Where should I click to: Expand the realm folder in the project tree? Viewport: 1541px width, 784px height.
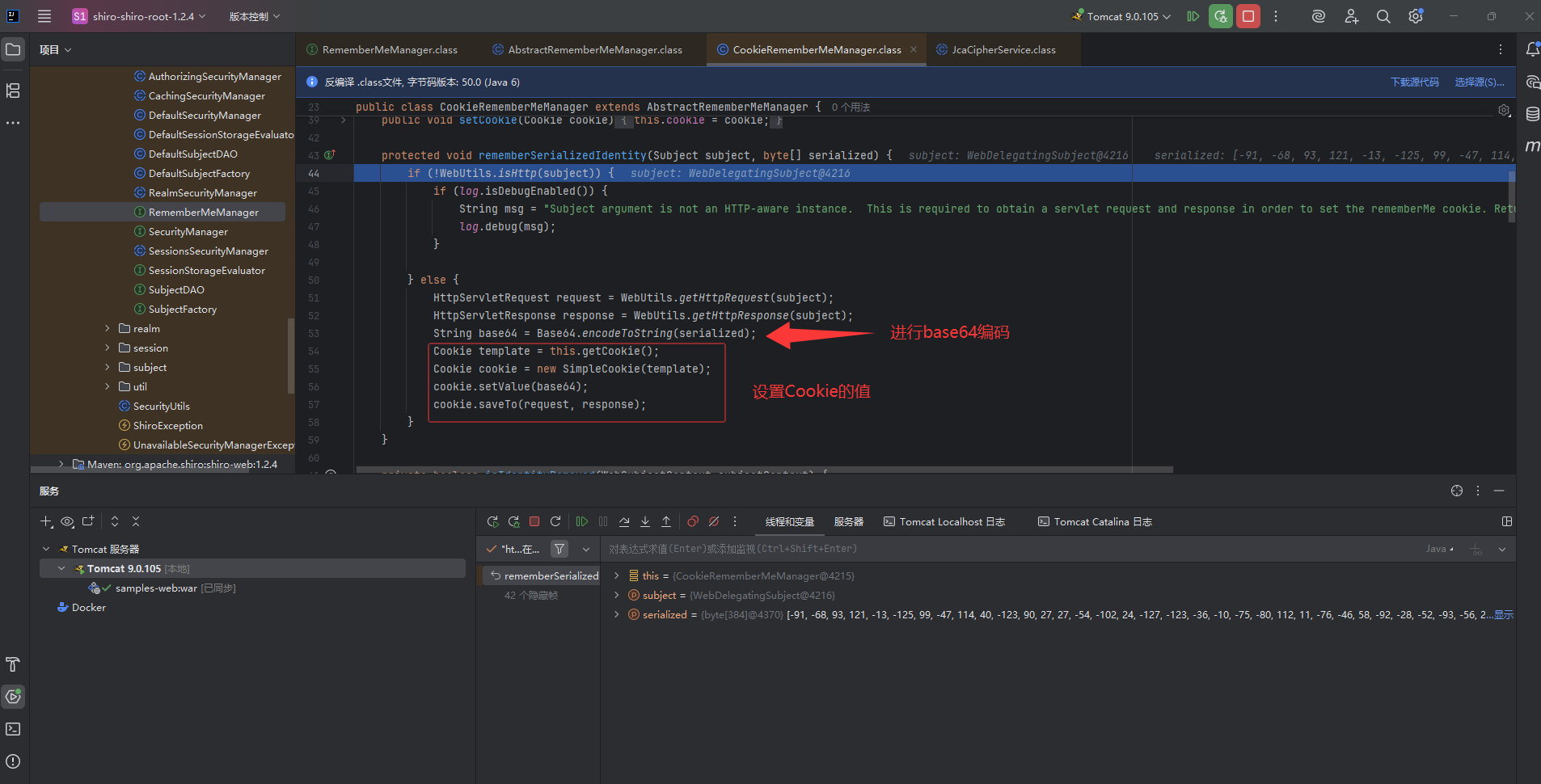click(x=108, y=329)
